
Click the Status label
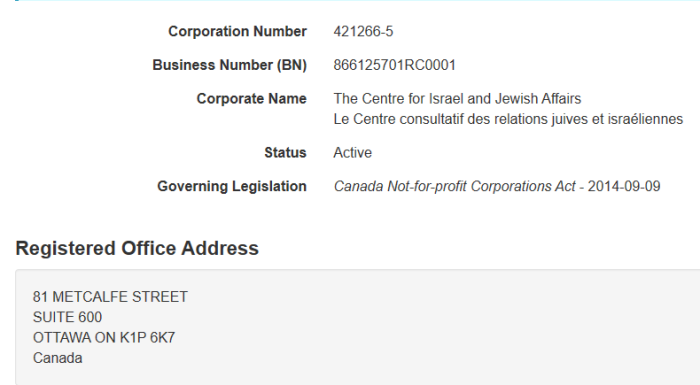pos(285,152)
